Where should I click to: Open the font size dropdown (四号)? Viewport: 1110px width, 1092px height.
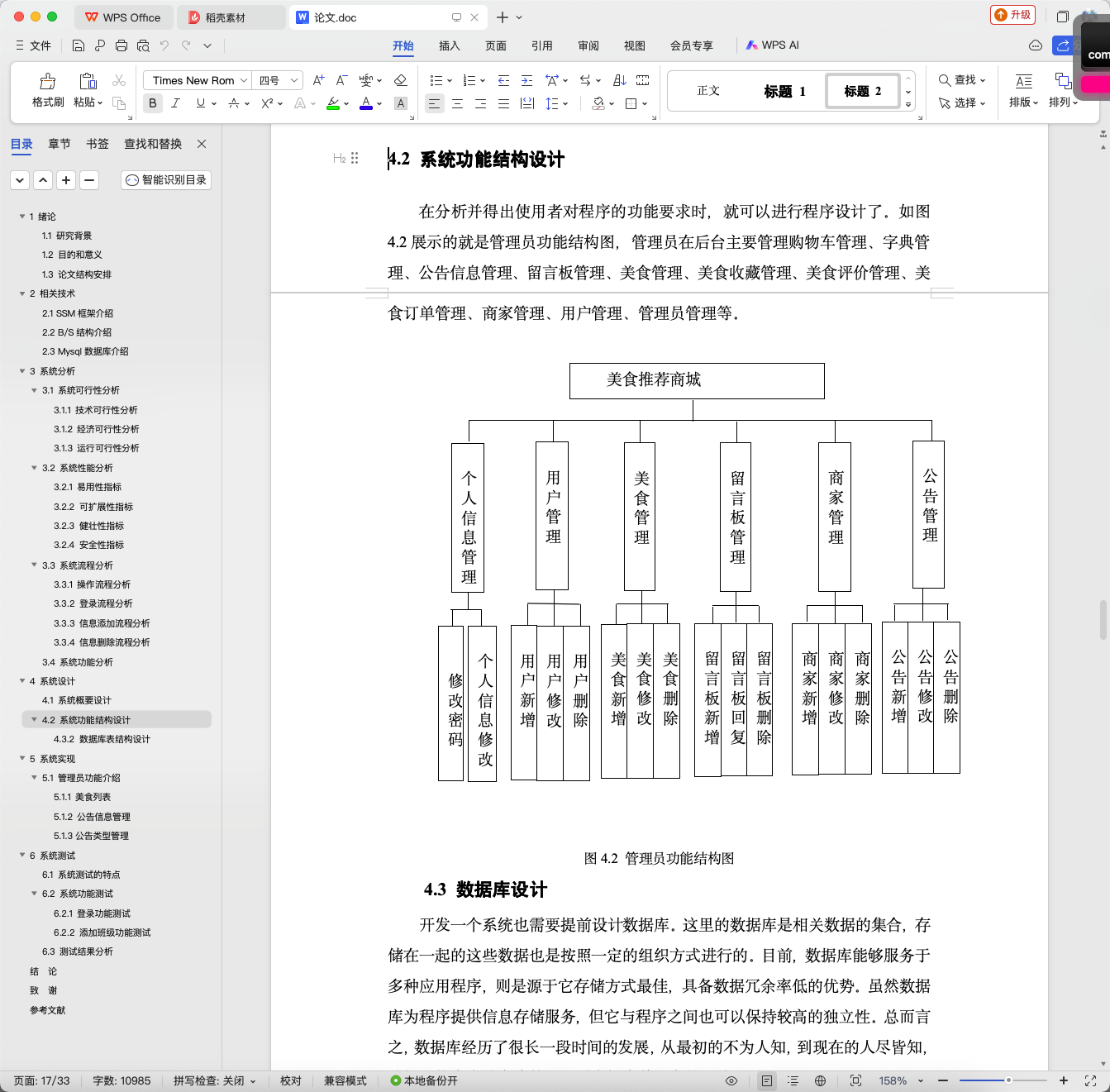tap(294, 80)
